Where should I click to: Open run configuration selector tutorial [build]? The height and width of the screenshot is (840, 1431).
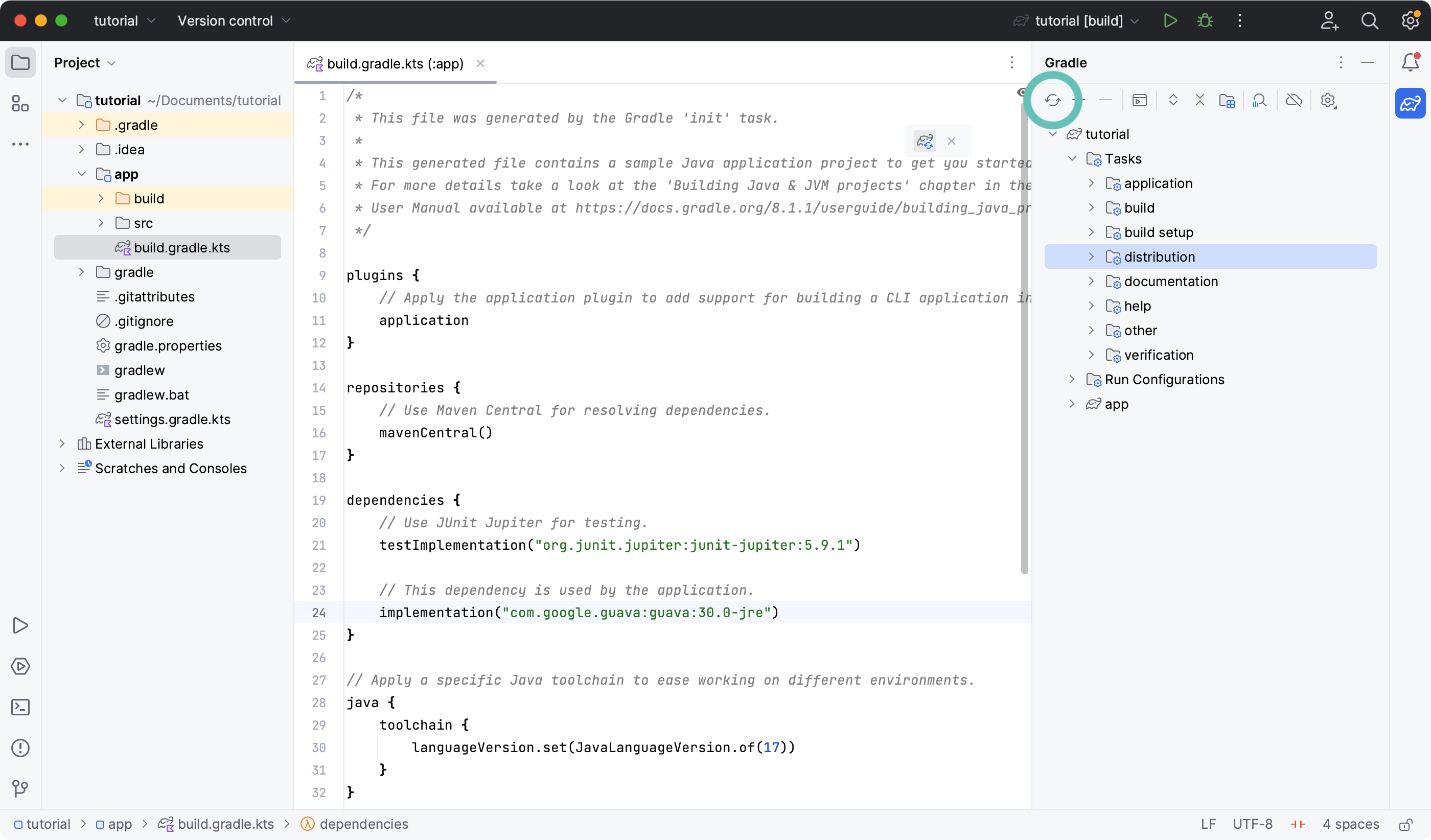point(1077,21)
